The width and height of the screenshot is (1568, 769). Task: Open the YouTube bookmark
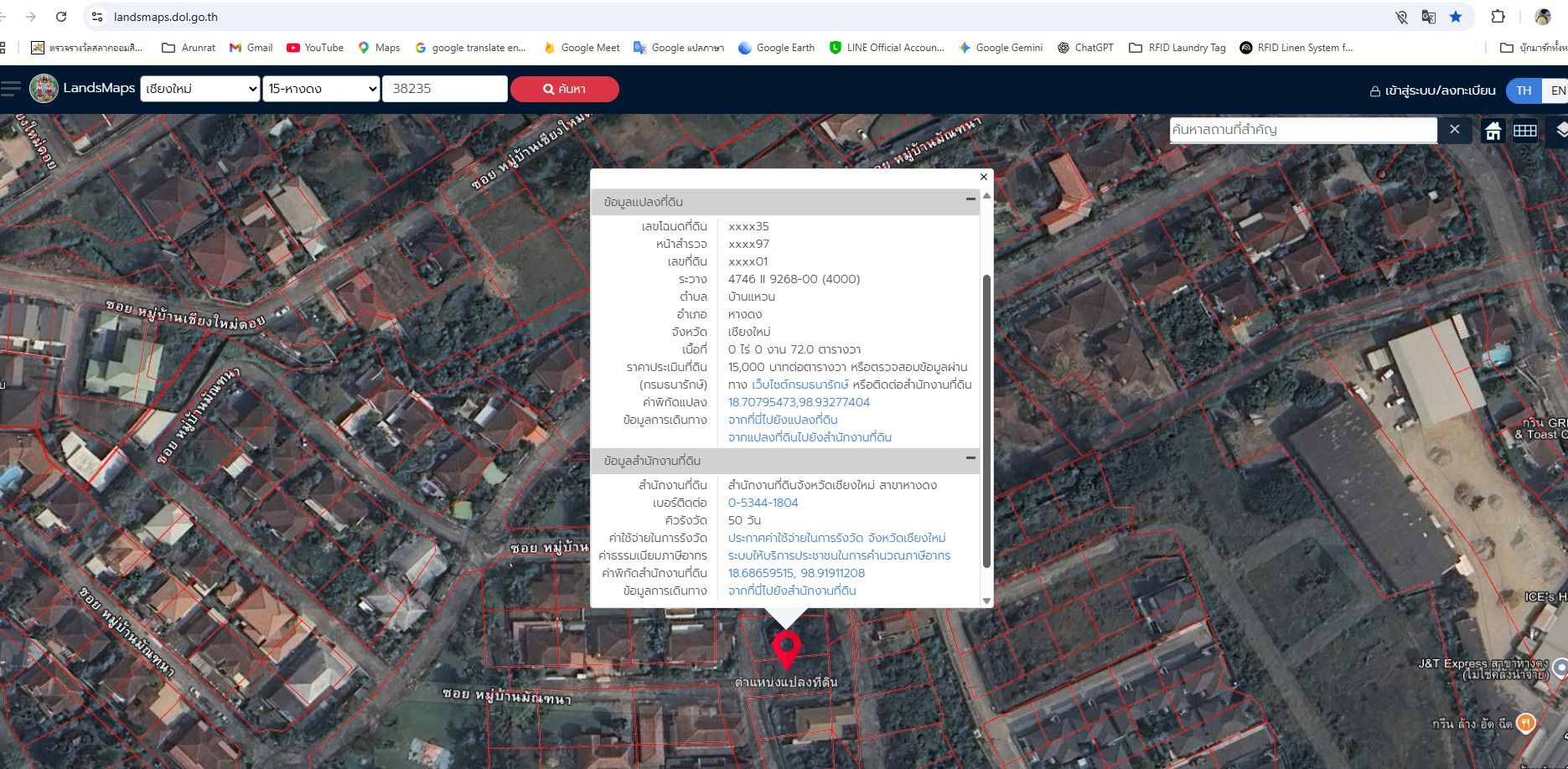315,48
